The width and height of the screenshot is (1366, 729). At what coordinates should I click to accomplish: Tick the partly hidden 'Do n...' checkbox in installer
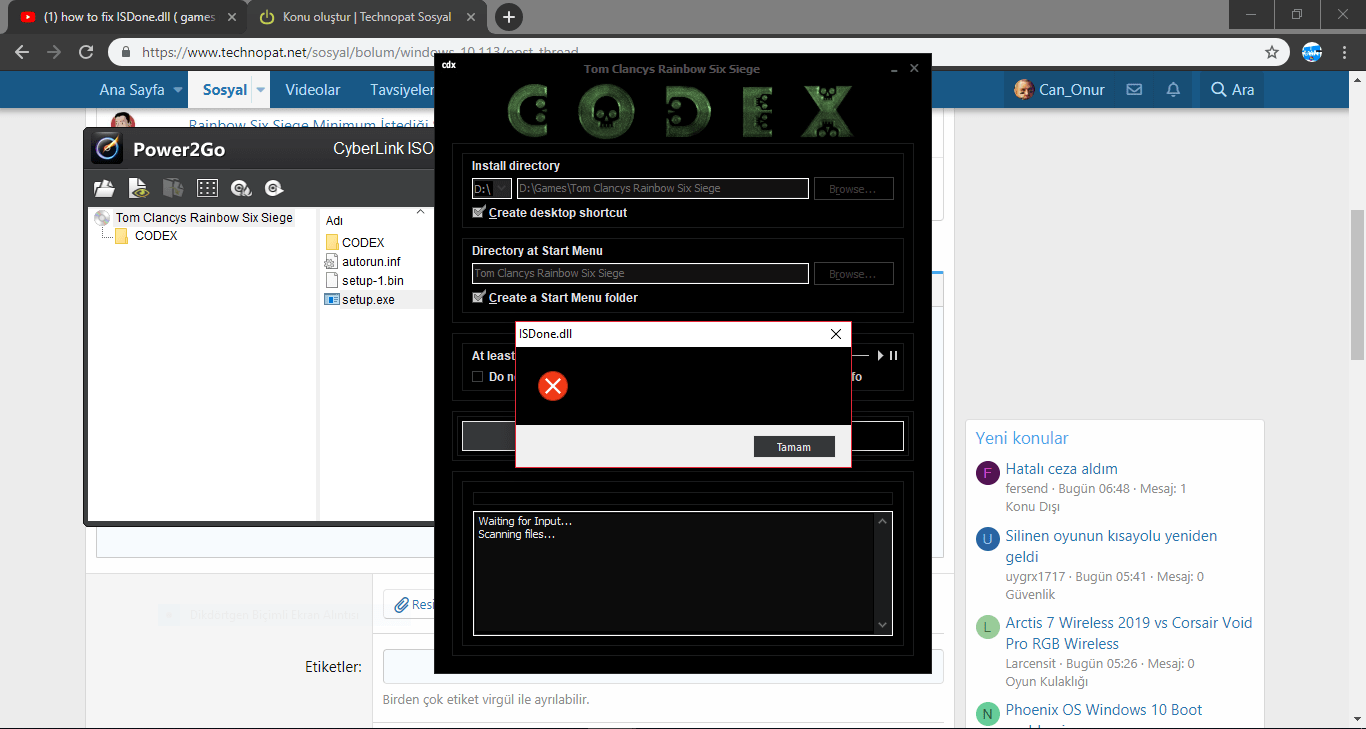(x=478, y=377)
